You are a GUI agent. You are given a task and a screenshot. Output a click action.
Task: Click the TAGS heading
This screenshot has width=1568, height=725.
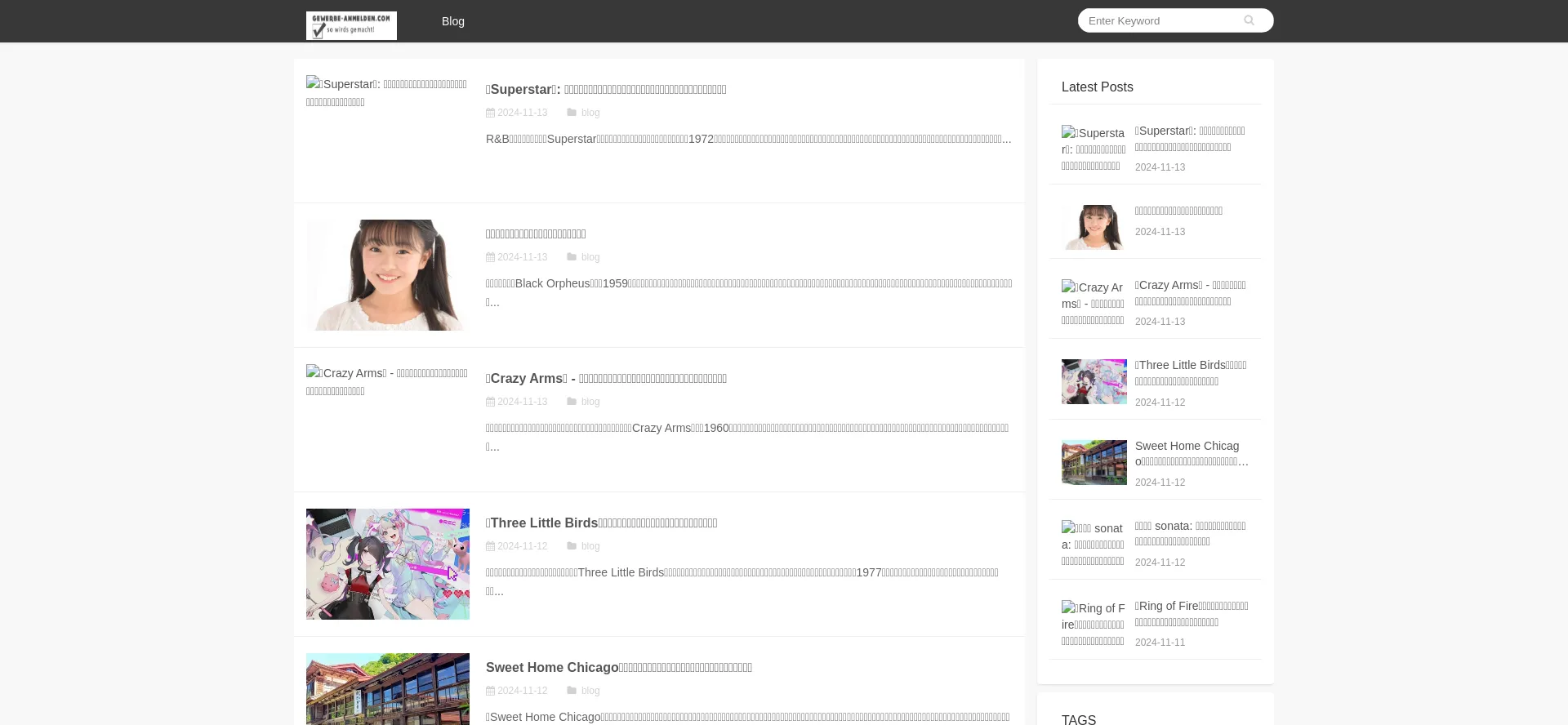[x=1079, y=719]
